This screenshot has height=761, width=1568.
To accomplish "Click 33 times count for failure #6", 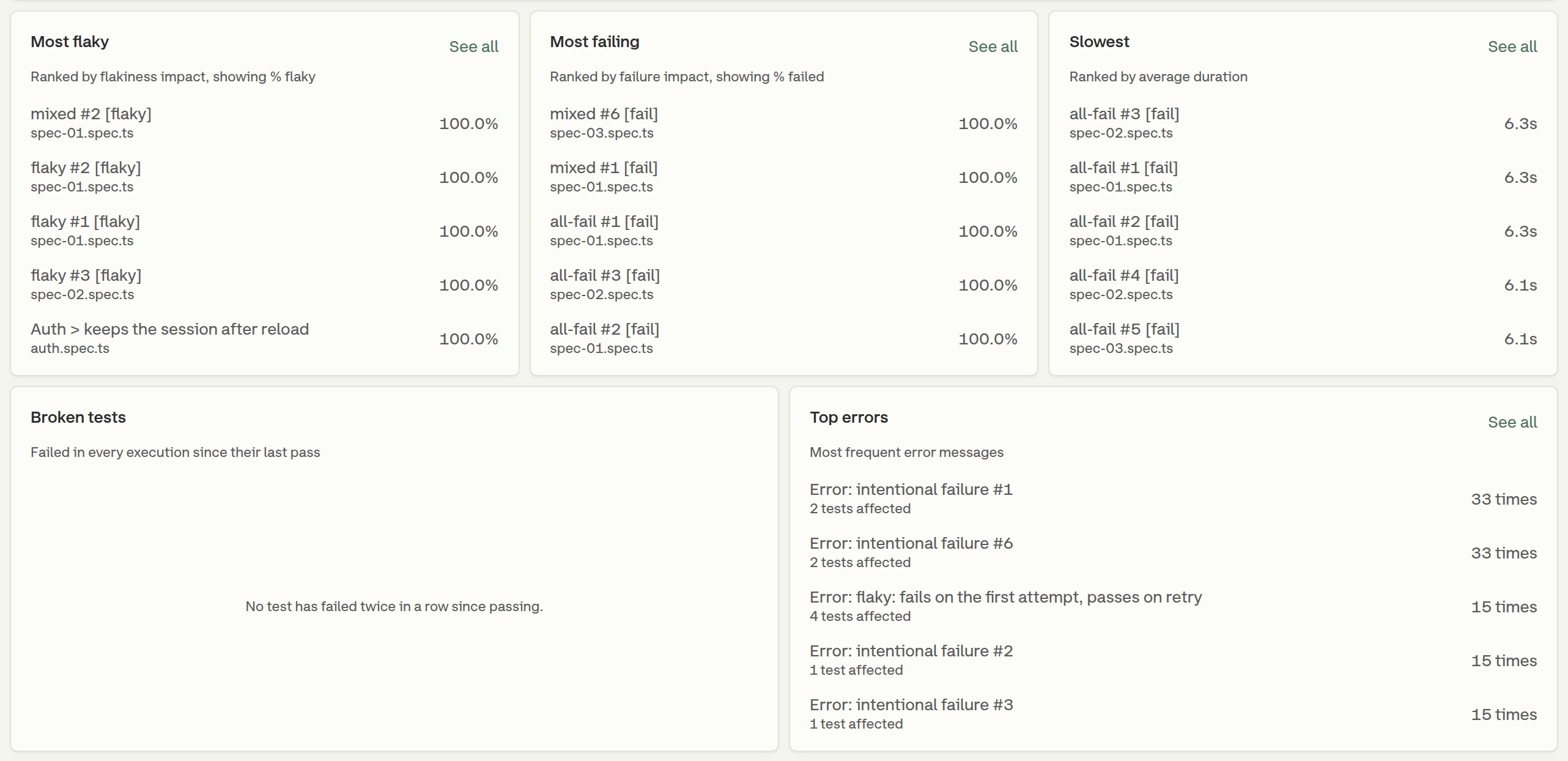I will 1504,553.
